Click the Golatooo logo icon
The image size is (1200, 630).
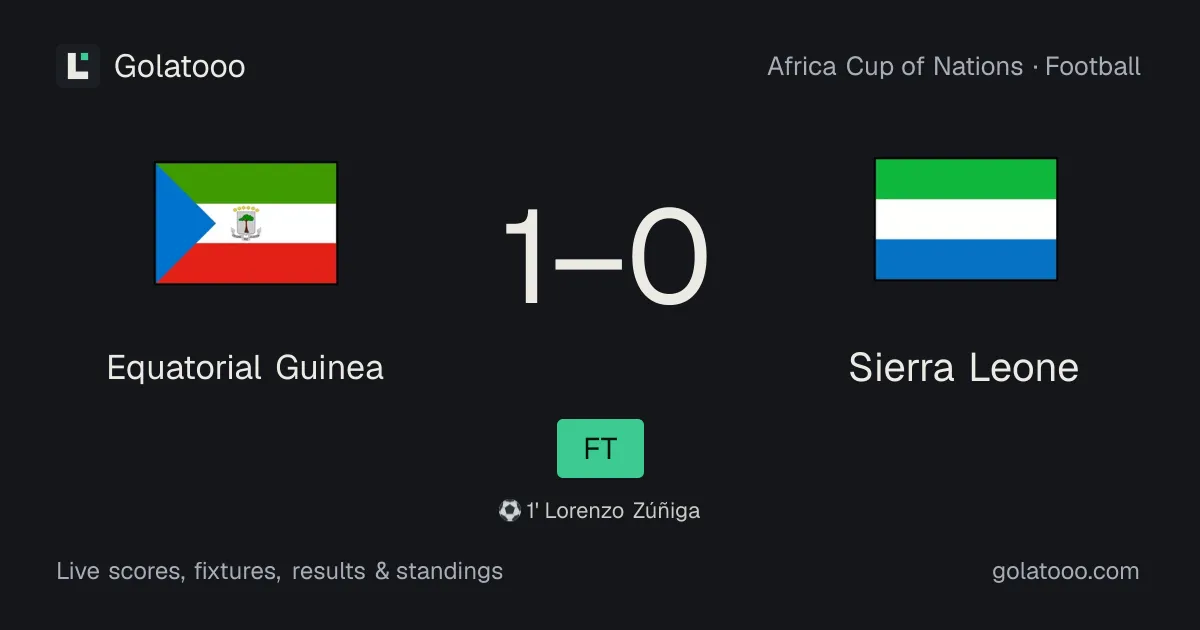[x=78, y=66]
